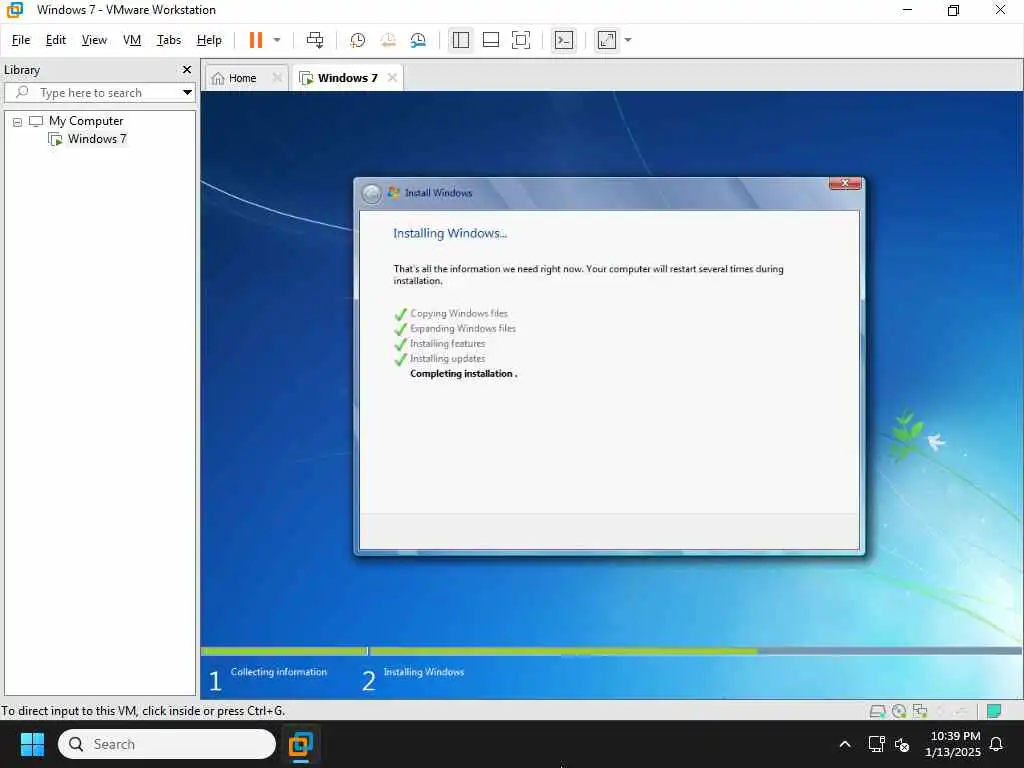Toggle the library sidebar view
The height and width of the screenshot is (768, 1024).
click(x=460, y=40)
